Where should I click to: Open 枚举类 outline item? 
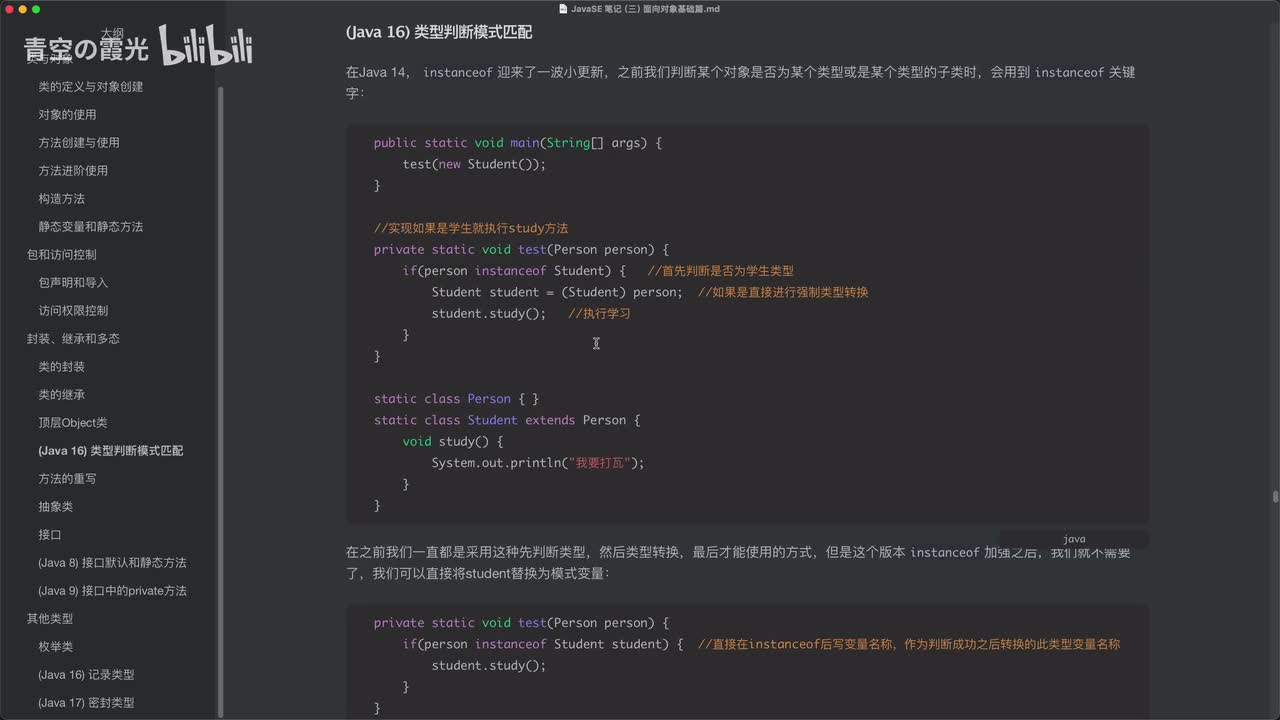55,647
